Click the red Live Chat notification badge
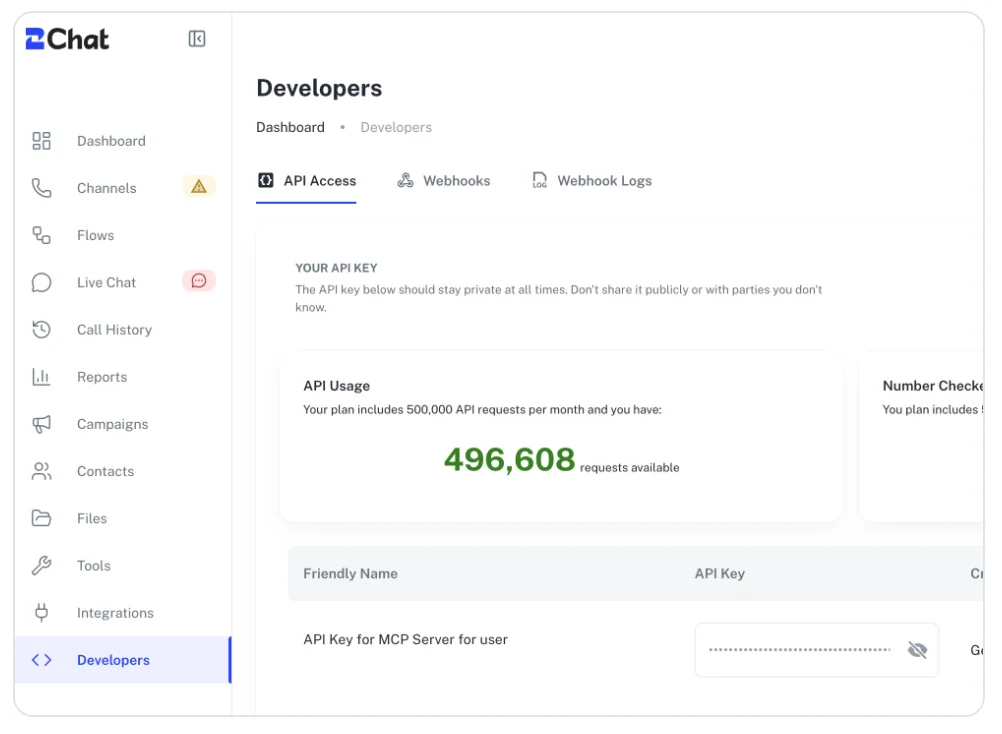Image resolution: width=1002 pixels, height=734 pixels. [199, 280]
